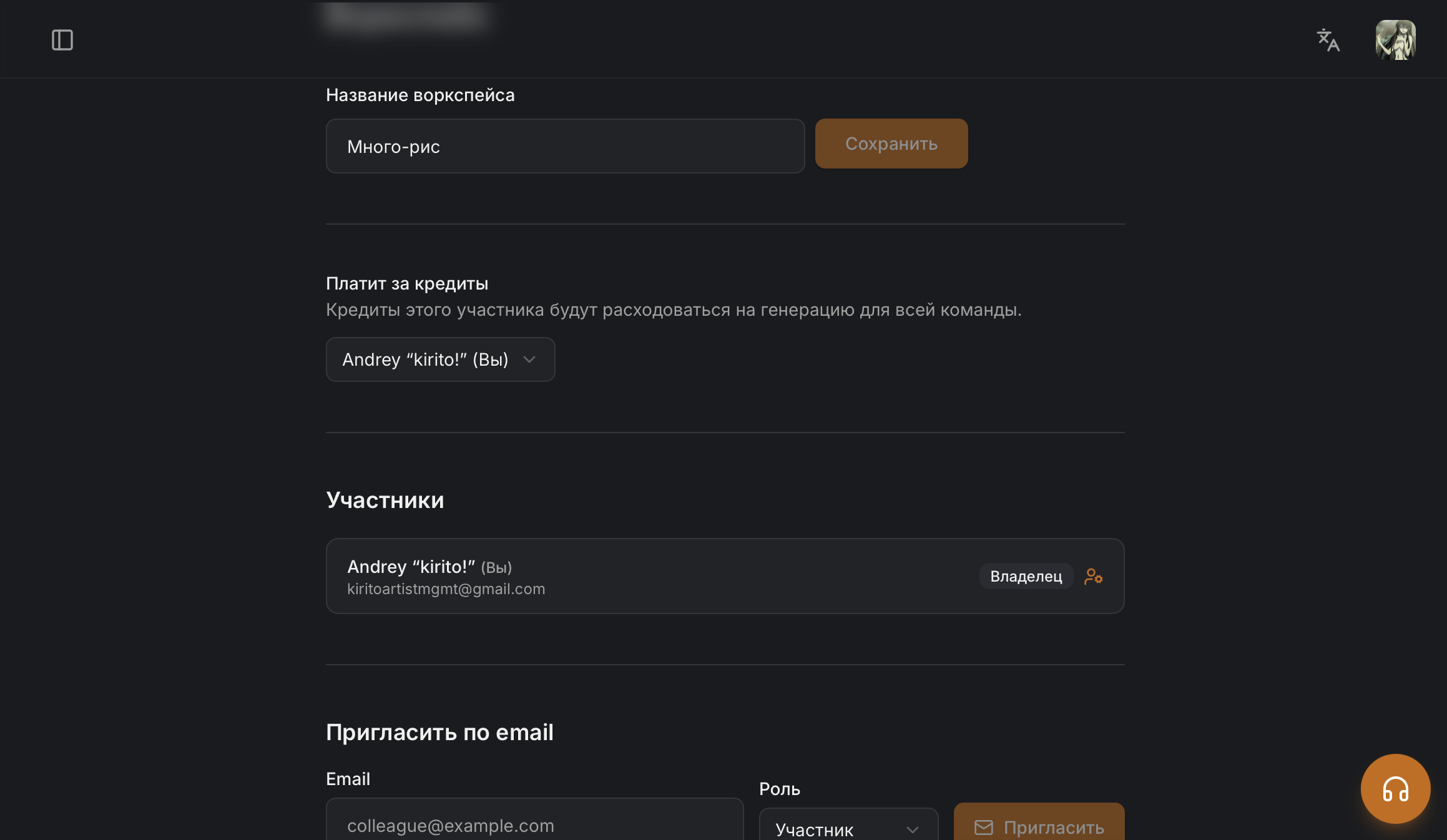Open the Andrey "kirito!" credits payer dropdown
1447x840 pixels.
pyautogui.click(x=440, y=359)
